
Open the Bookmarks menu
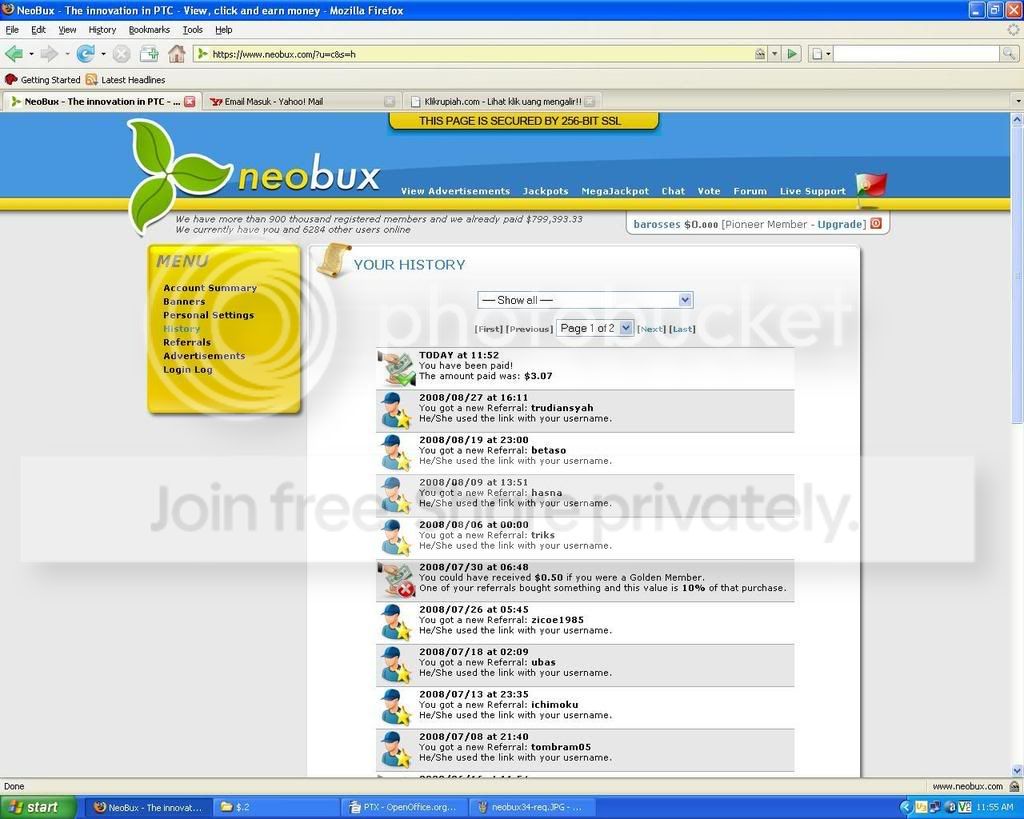[149, 29]
